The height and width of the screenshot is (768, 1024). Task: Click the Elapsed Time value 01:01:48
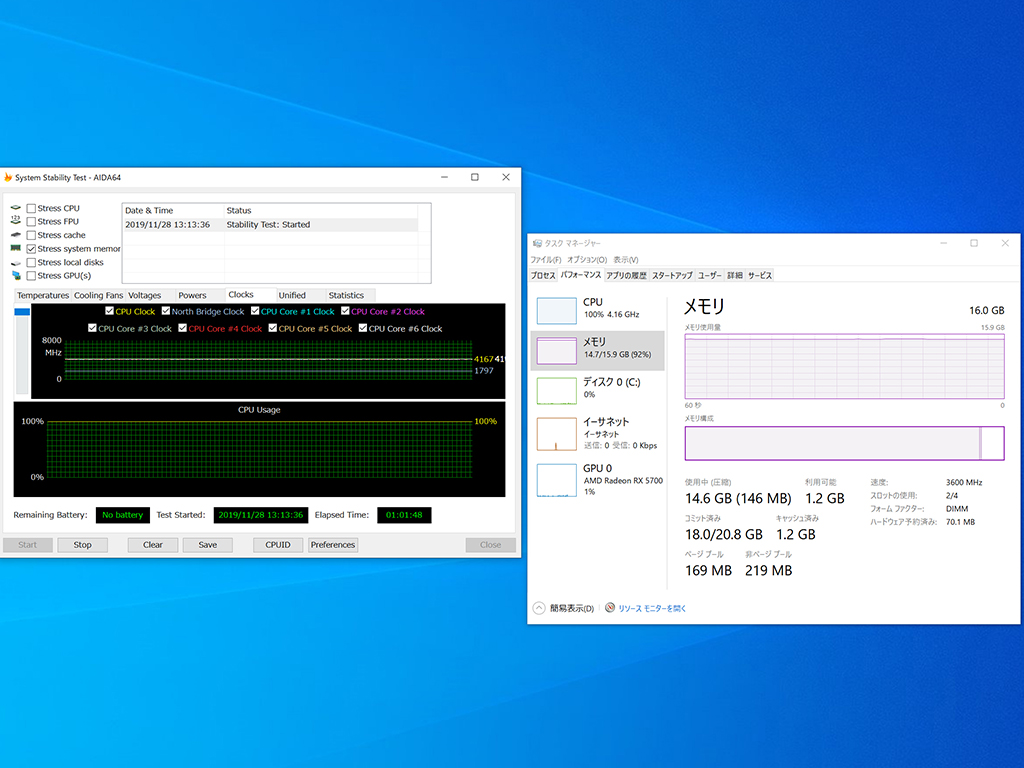click(x=404, y=515)
